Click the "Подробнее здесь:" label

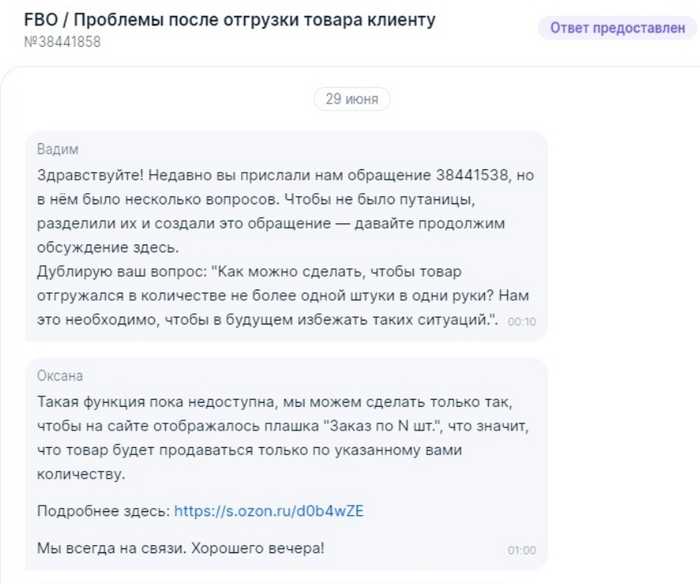pos(102,511)
